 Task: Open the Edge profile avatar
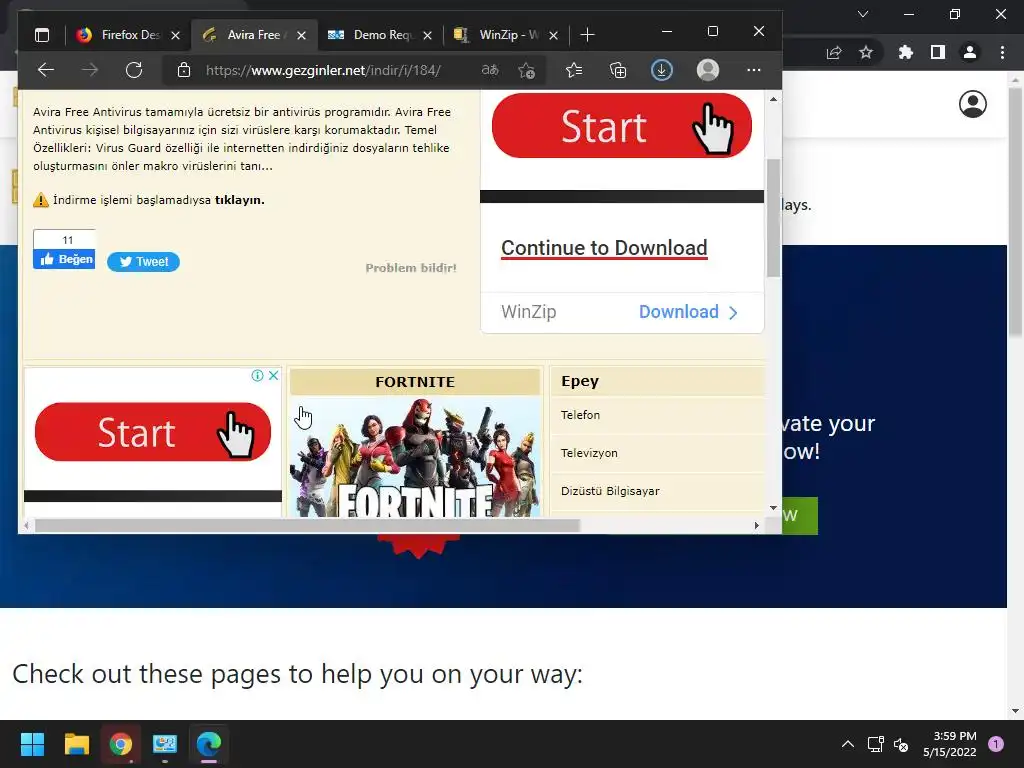pos(708,70)
